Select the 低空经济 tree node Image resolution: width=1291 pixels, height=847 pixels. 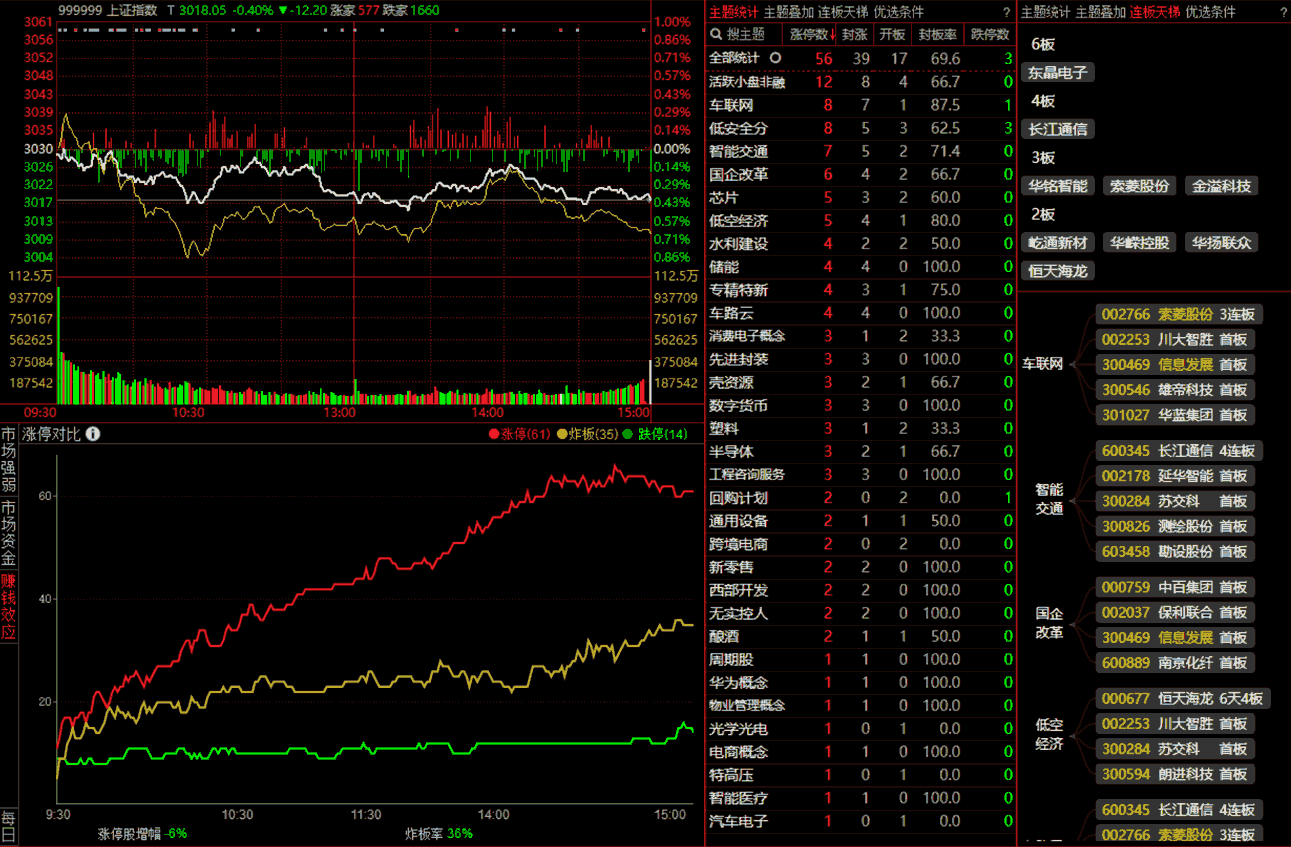(1049, 735)
